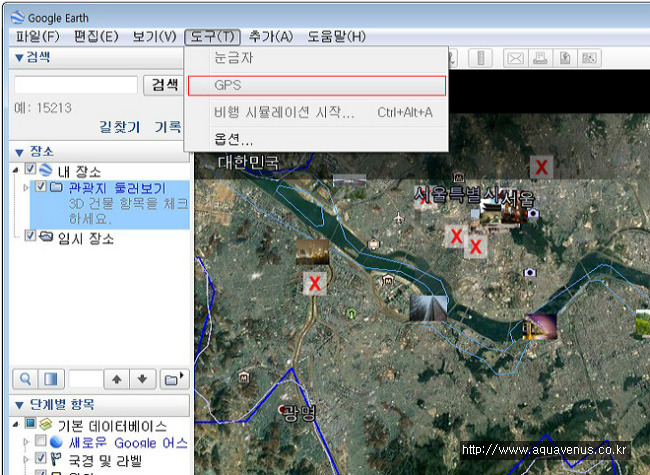
Task: Click the blue globe icon of 새로운 Google 어스
Action: coord(56,442)
